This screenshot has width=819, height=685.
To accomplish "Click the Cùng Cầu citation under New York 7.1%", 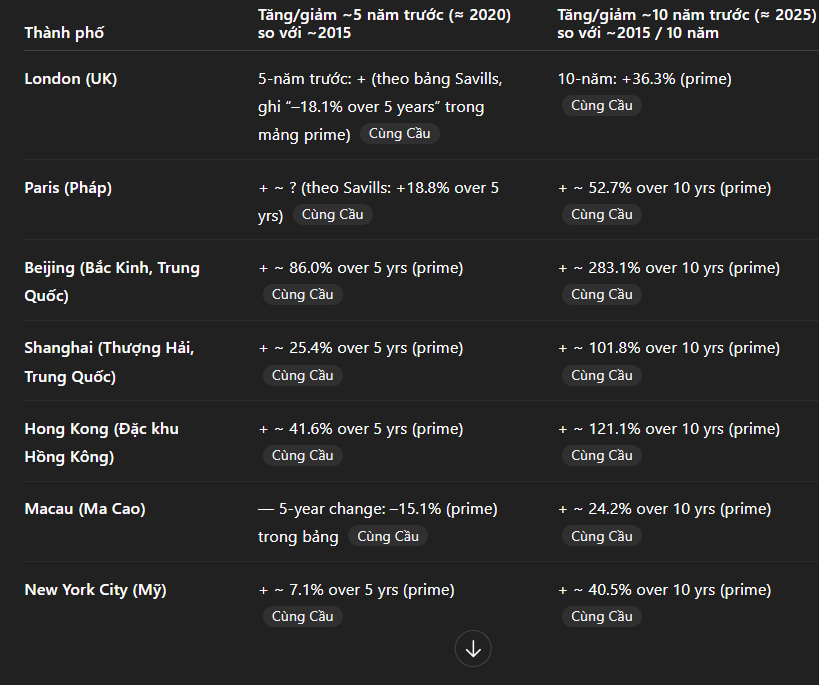I will (x=302, y=616).
